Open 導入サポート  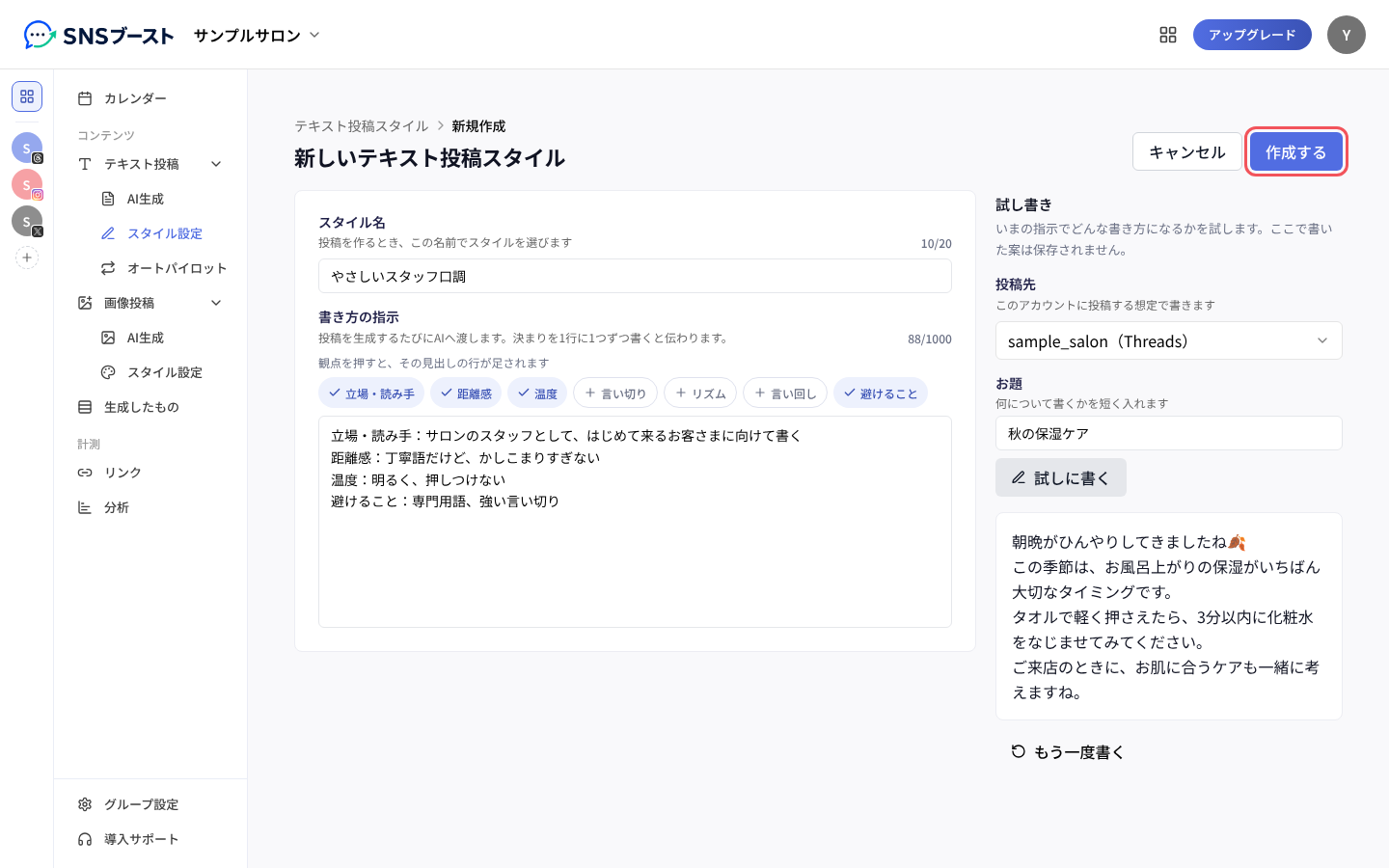(x=150, y=839)
